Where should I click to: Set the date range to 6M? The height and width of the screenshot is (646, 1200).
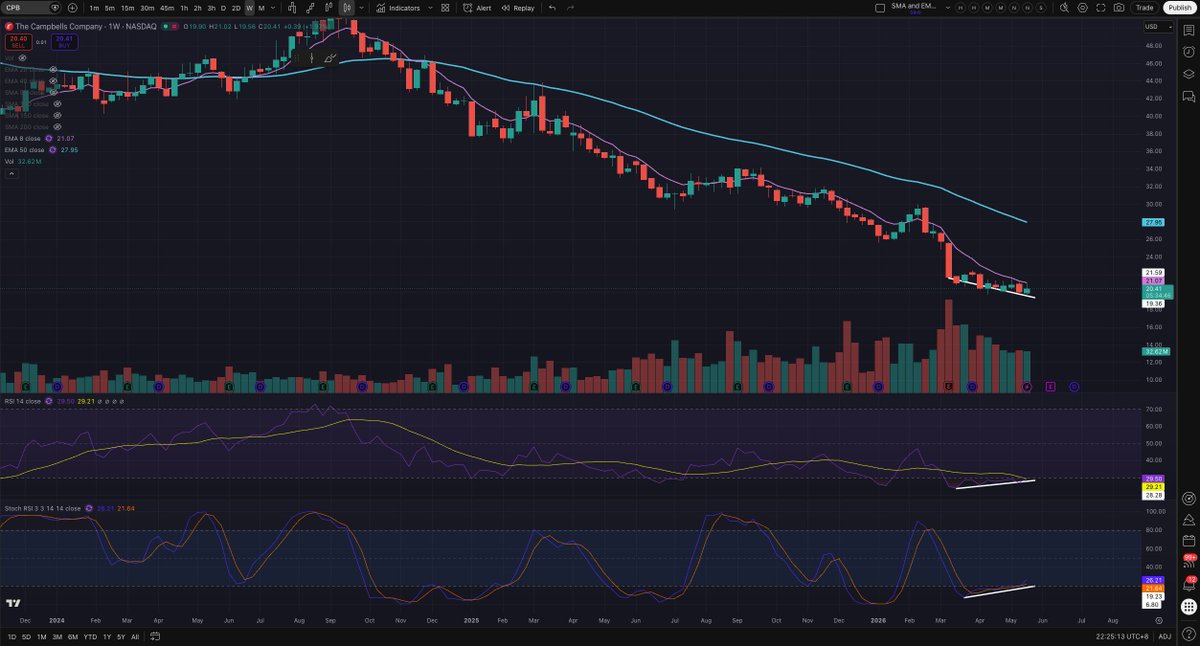[x=75, y=637]
